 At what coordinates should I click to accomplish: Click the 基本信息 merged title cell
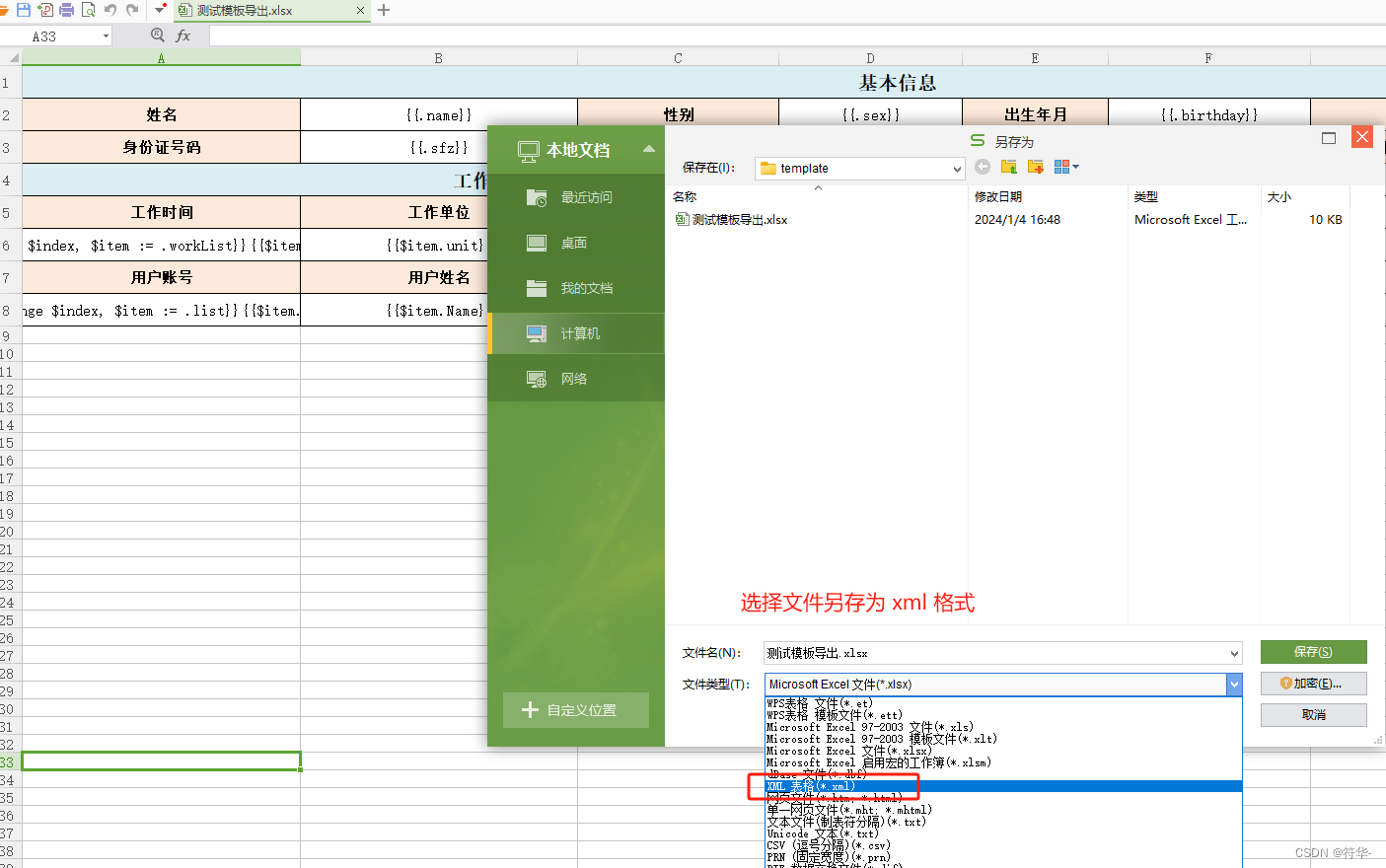897,83
